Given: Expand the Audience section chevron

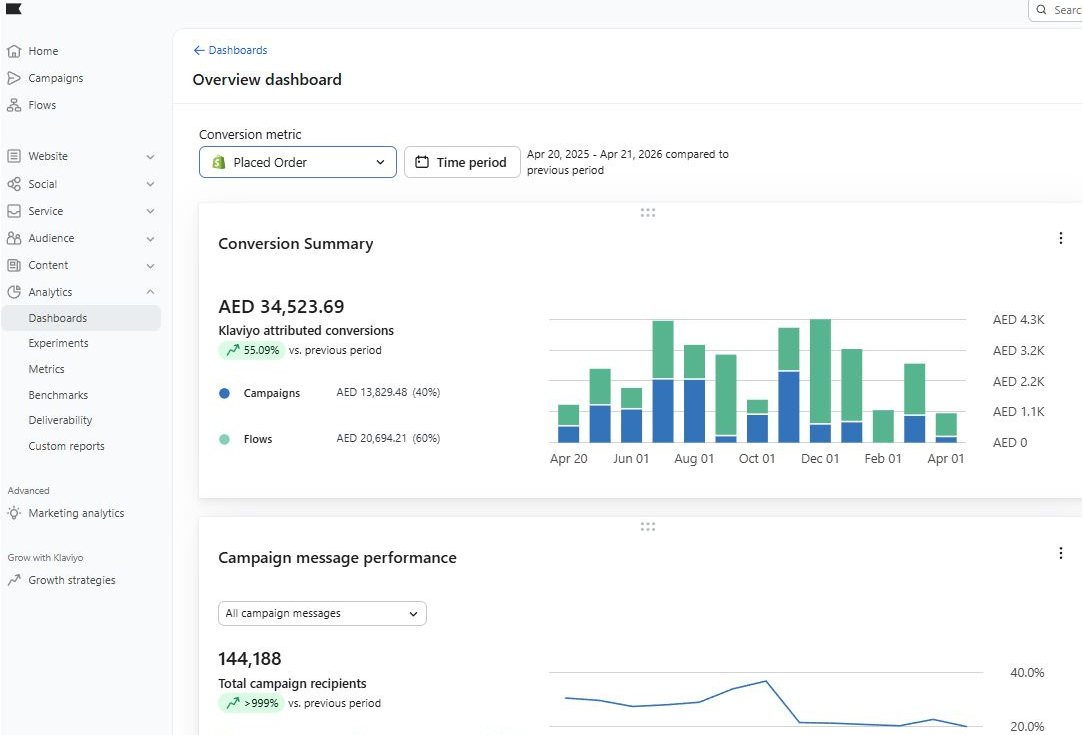Looking at the screenshot, I should point(150,239).
